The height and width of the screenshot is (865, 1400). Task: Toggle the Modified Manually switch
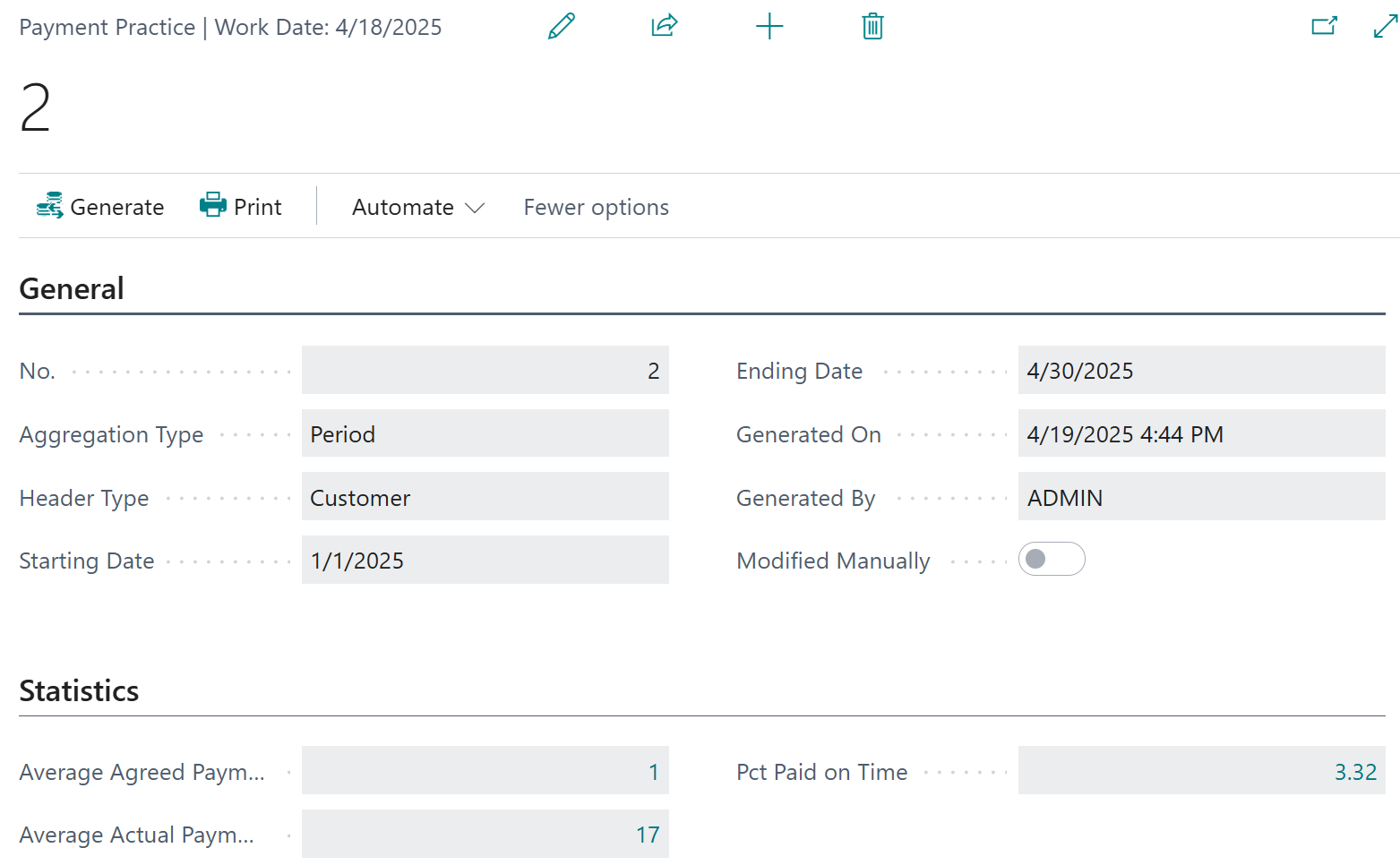pos(1052,559)
